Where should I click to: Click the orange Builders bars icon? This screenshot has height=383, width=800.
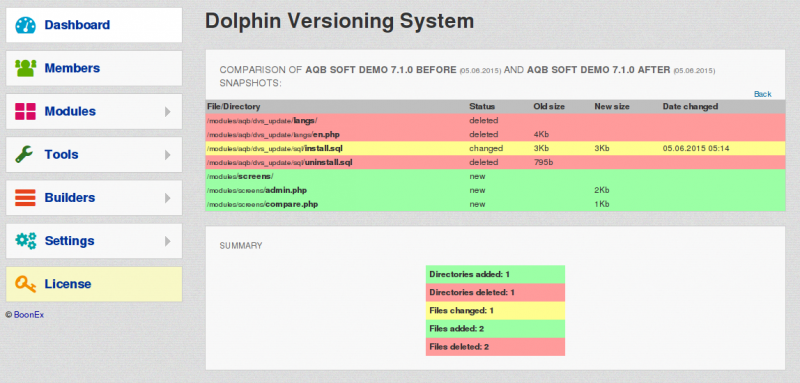(x=25, y=197)
